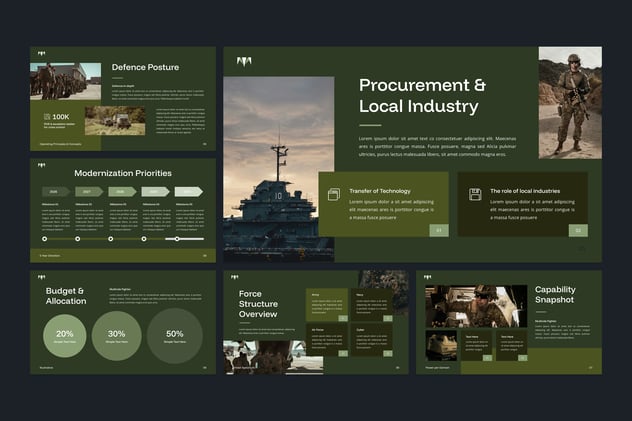
Task: Open the Capability Snapshot slide
Action: click(x=509, y=321)
